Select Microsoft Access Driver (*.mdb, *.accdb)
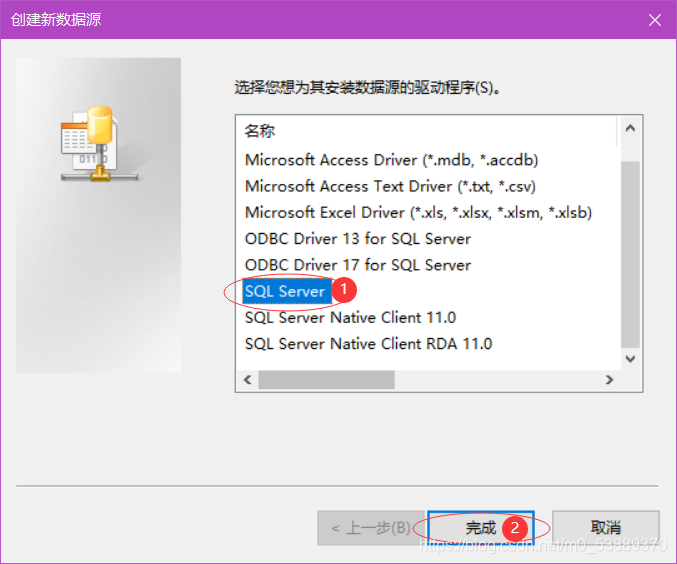677x564 pixels. point(391,160)
